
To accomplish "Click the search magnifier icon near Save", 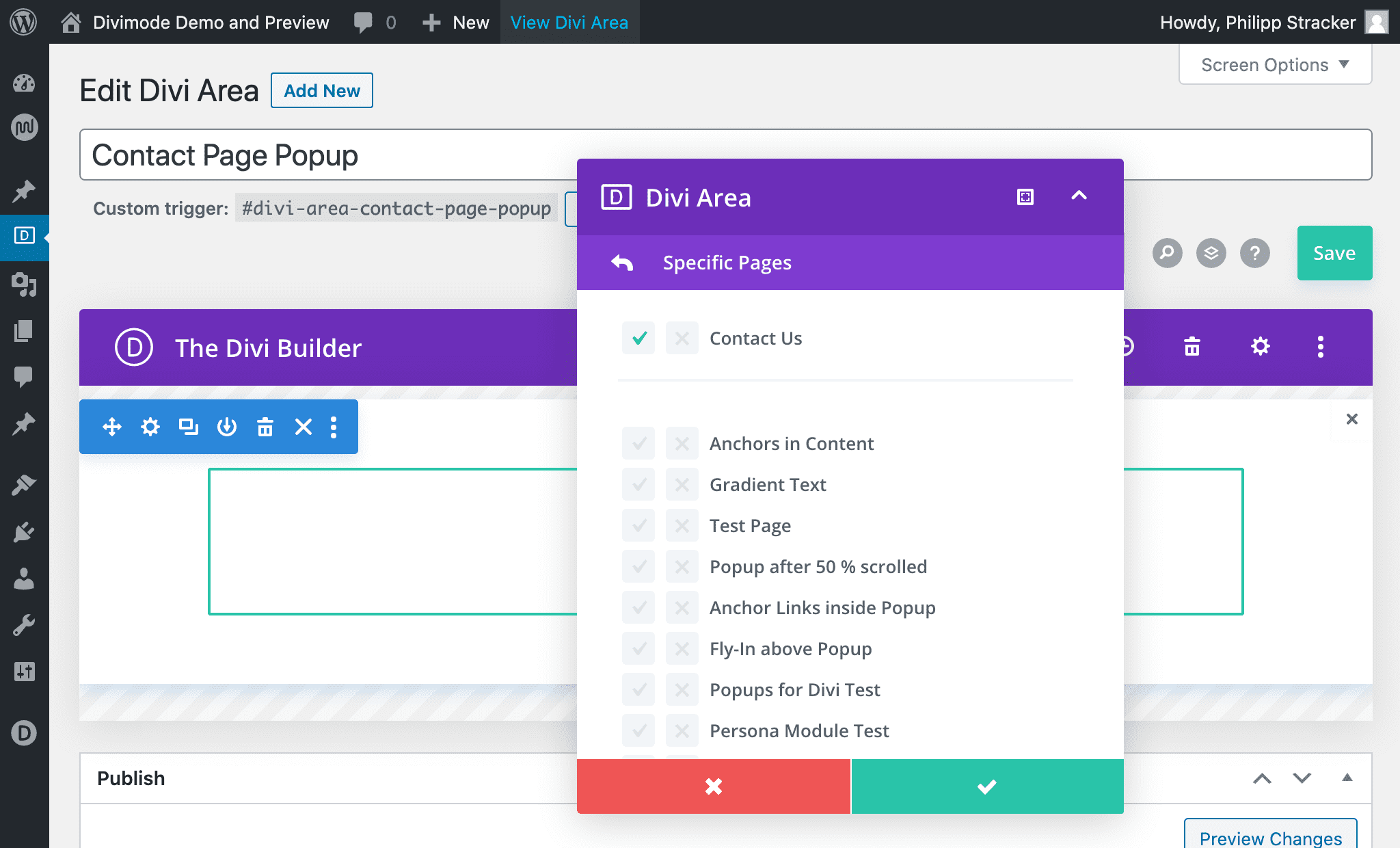I will (1167, 253).
